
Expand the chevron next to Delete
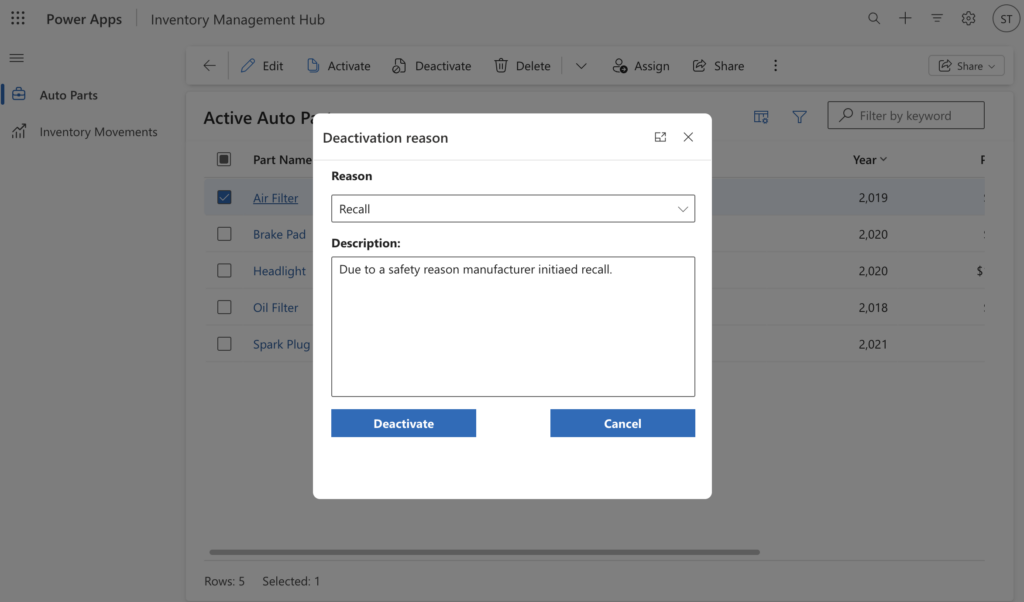click(x=581, y=66)
